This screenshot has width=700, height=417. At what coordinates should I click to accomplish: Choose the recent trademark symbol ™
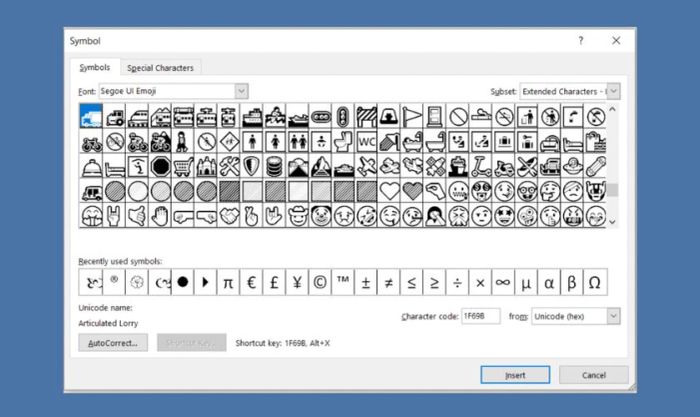343,282
